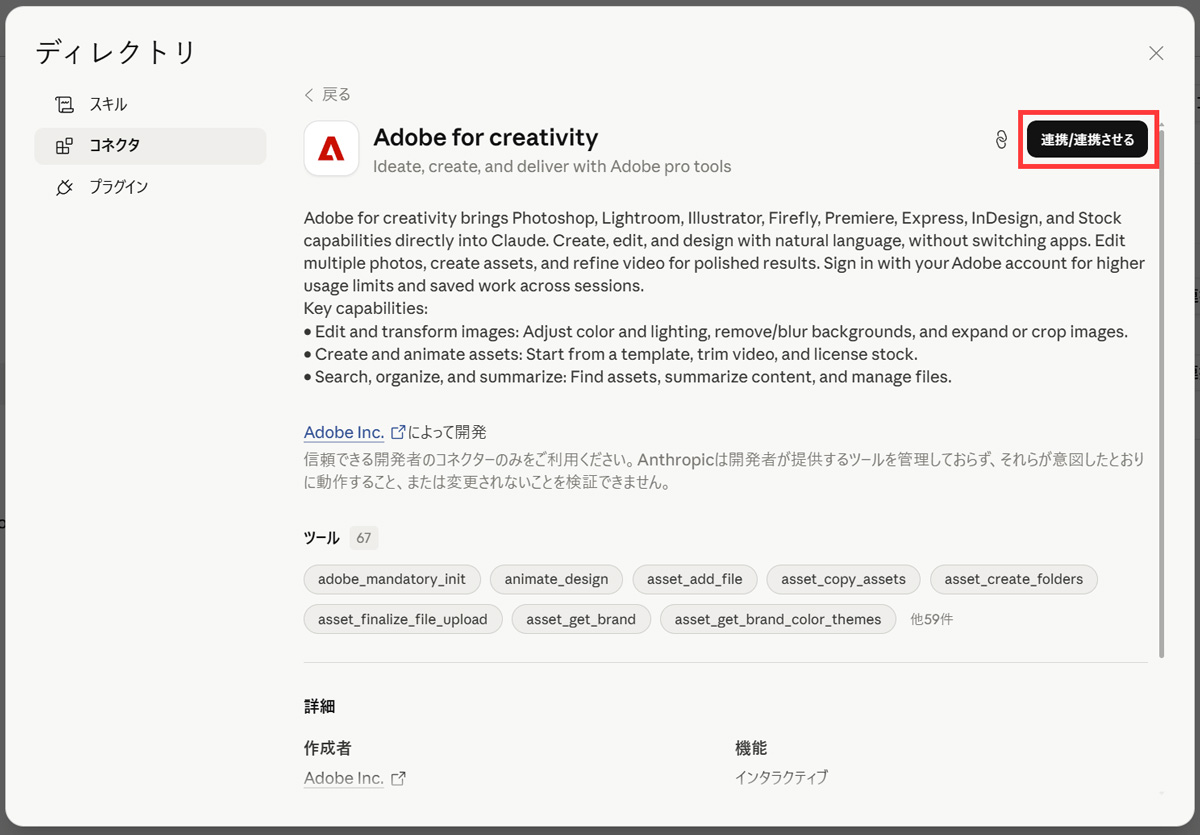Select the asset_create_folders tool chip
Image resolution: width=1200 pixels, height=835 pixels.
point(1014,579)
